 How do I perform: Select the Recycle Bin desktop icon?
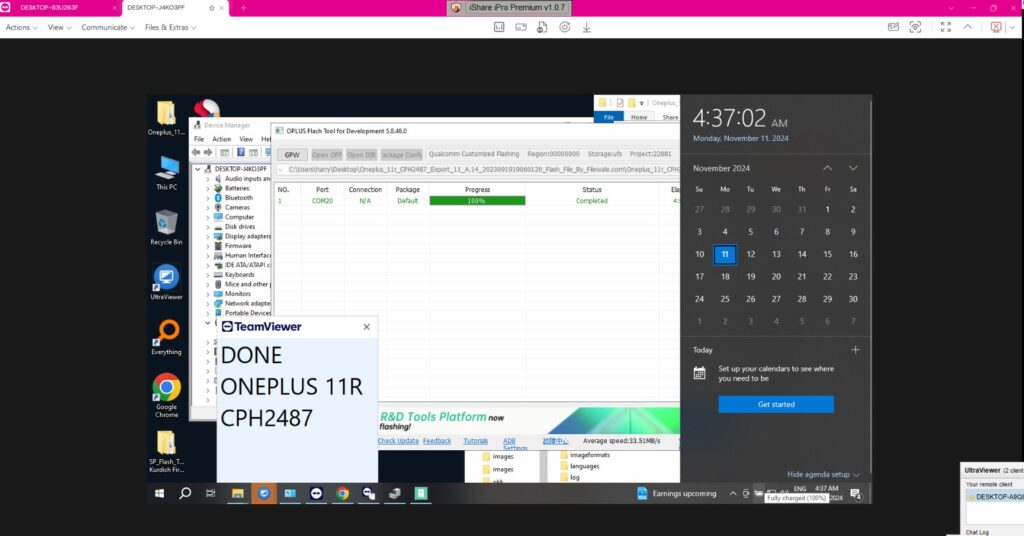[x=166, y=227]
